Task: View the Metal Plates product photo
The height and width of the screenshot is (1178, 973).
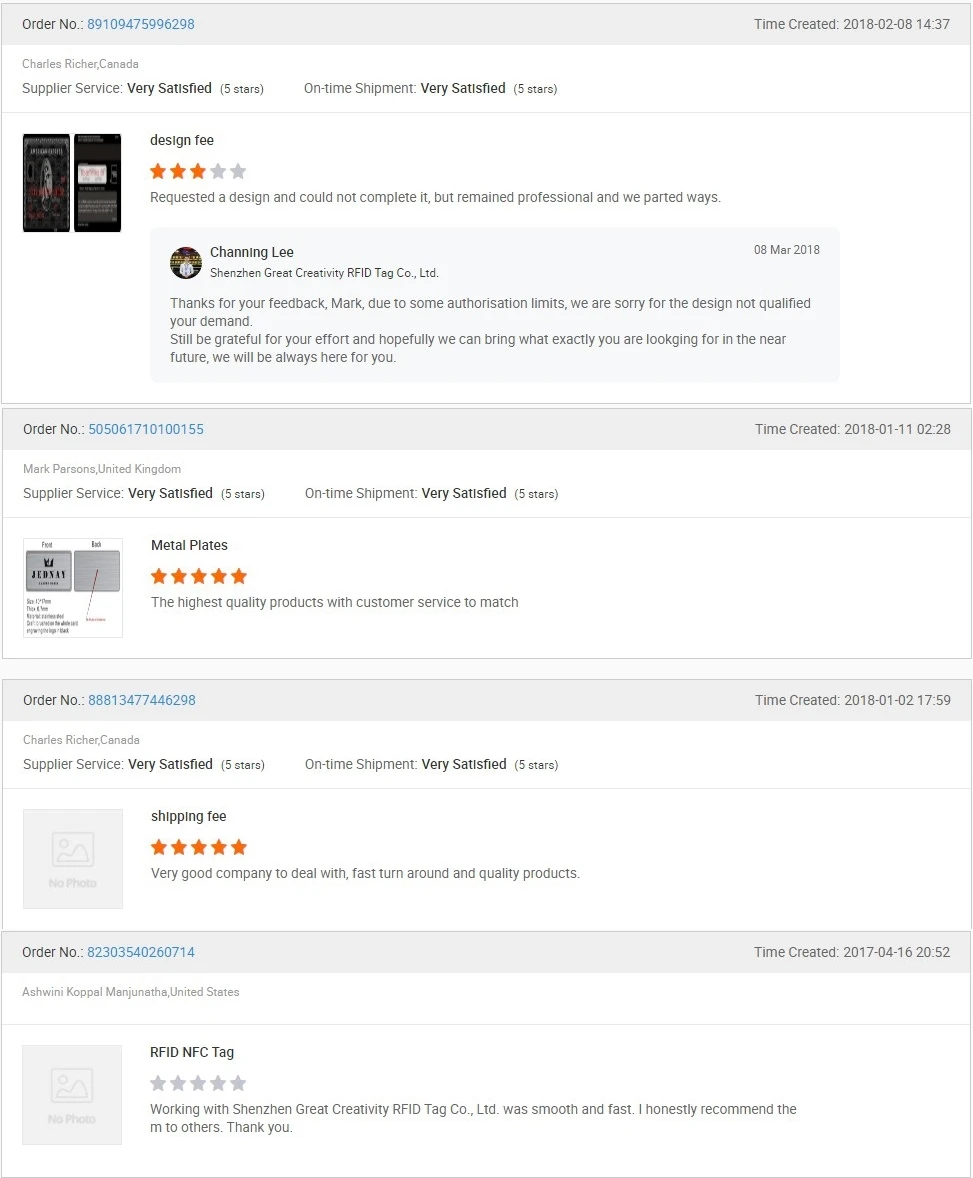Action: click(73, 588)
